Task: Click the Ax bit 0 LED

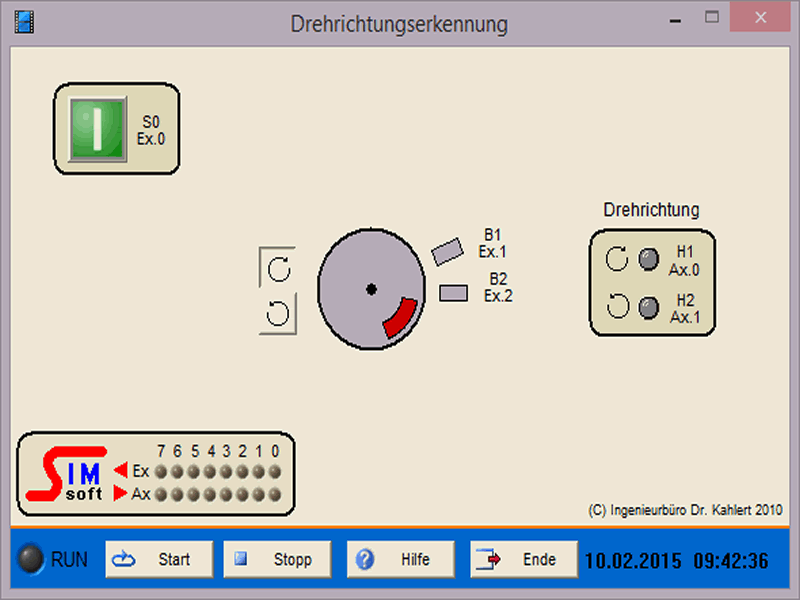Action: point(275,493)
